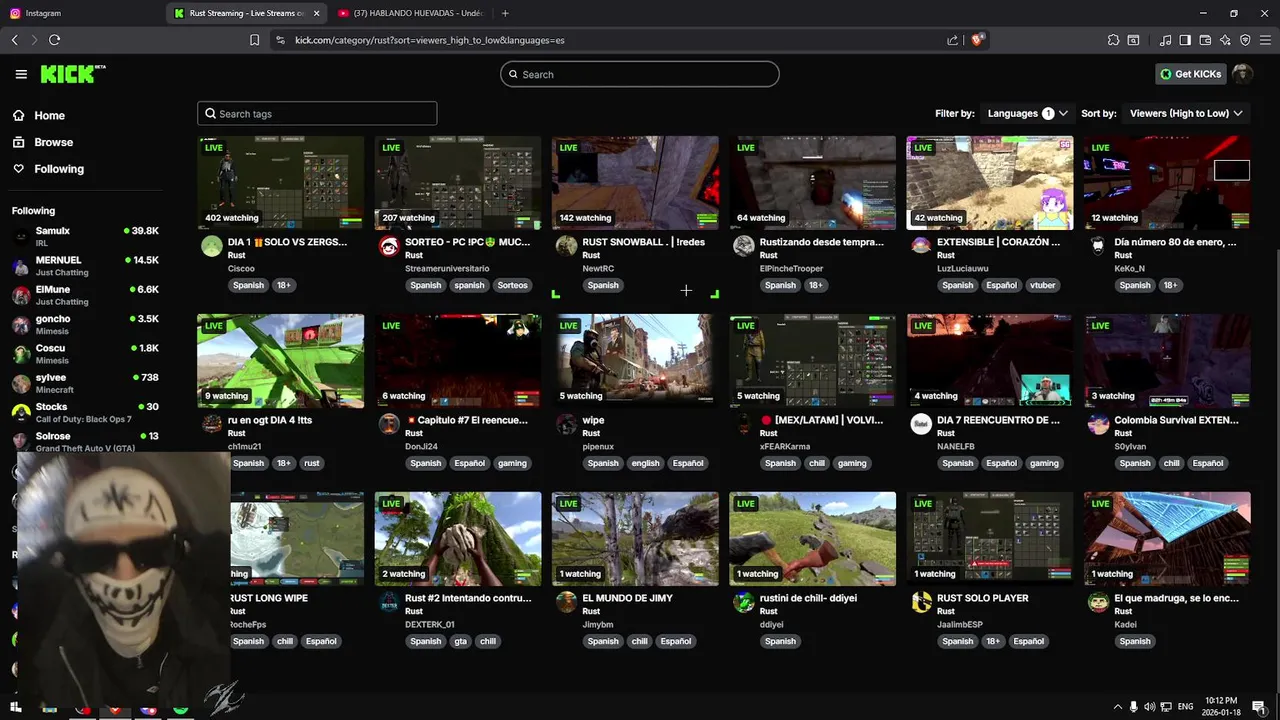The width and height of the screenshot is (1280, 720).
Task: Click the vtuber tag on LuzLuciauwu stream
Action: [1043, 285]
